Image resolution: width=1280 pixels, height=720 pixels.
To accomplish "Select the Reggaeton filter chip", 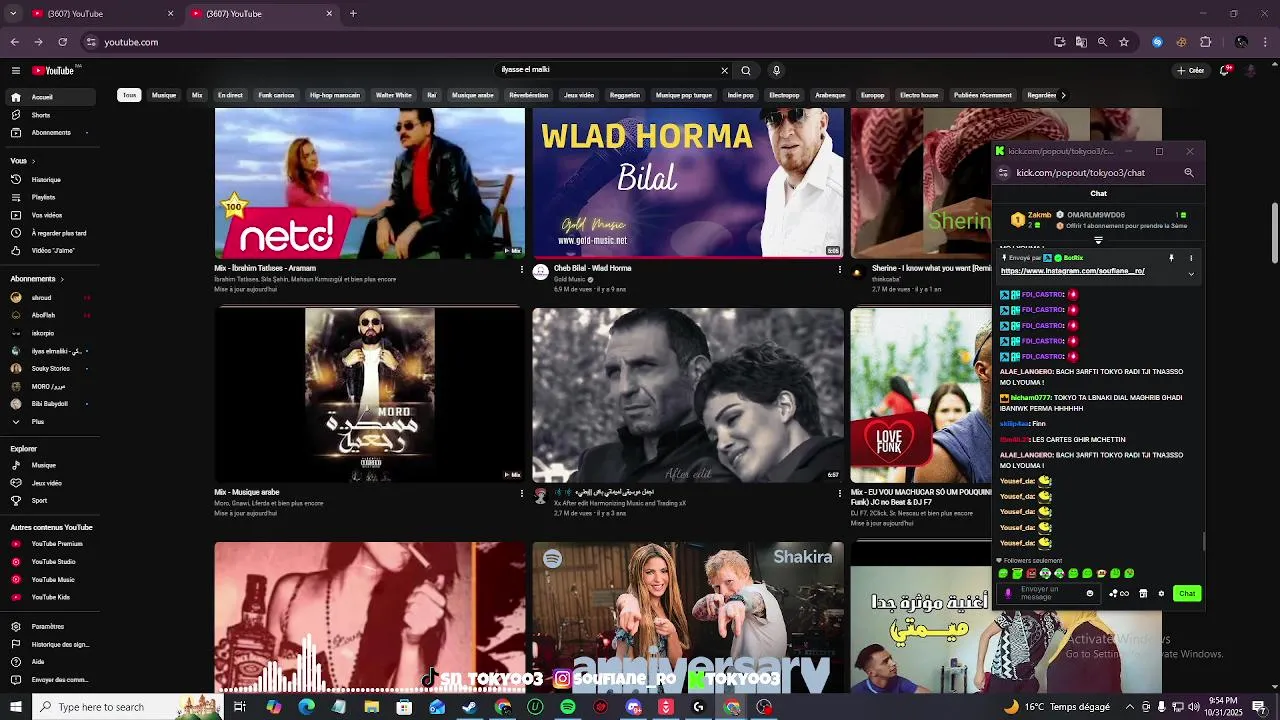I will (x=625, y=95).
